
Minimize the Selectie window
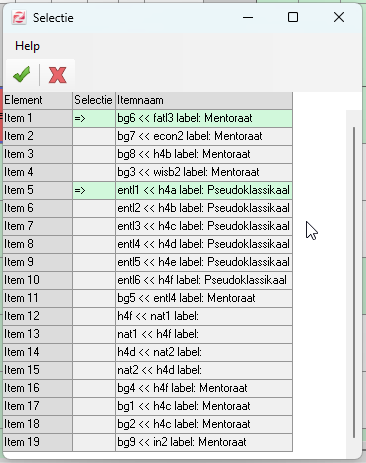pyautogui.click(x=248, y=17)
